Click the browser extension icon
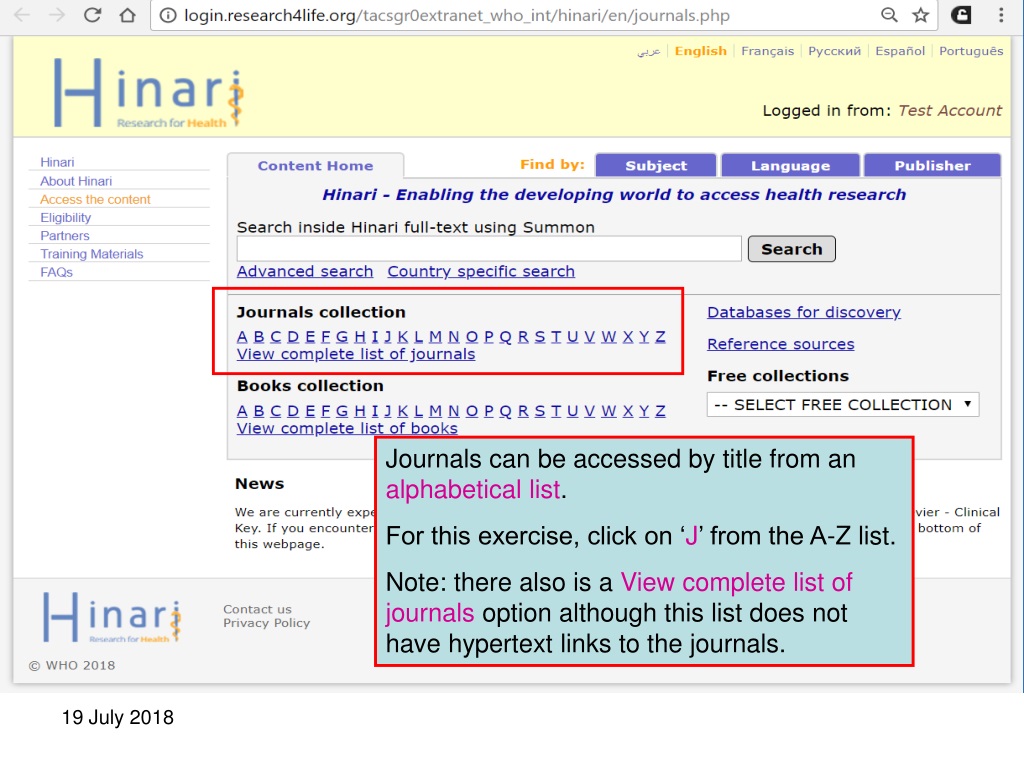 coord(961,15)
